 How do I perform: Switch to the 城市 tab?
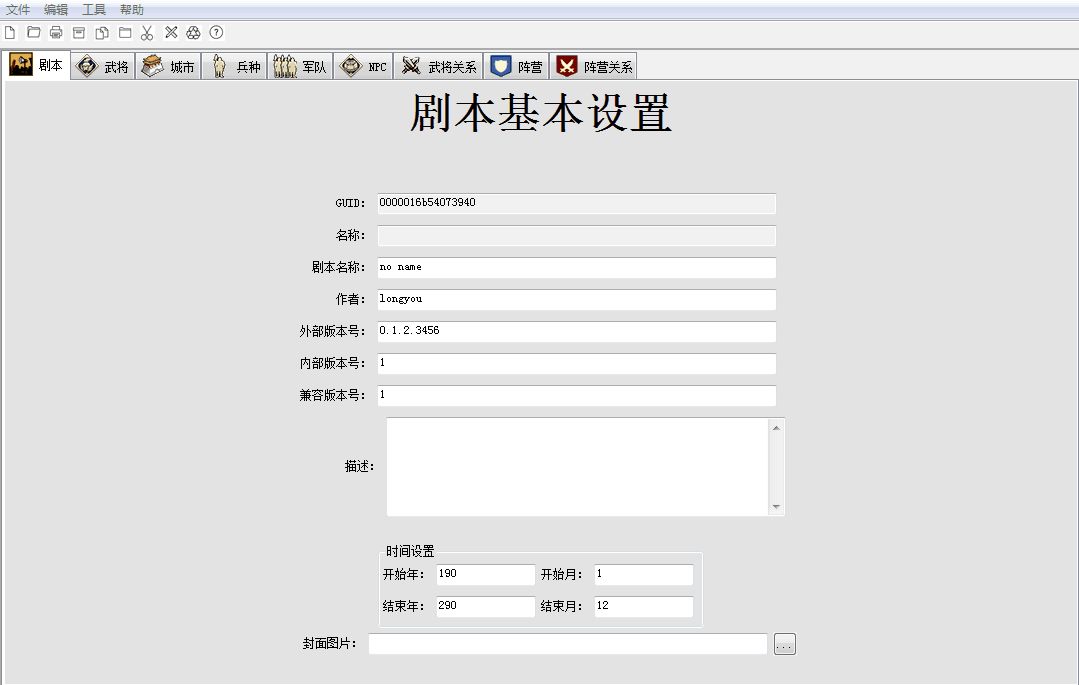(169, 66)
